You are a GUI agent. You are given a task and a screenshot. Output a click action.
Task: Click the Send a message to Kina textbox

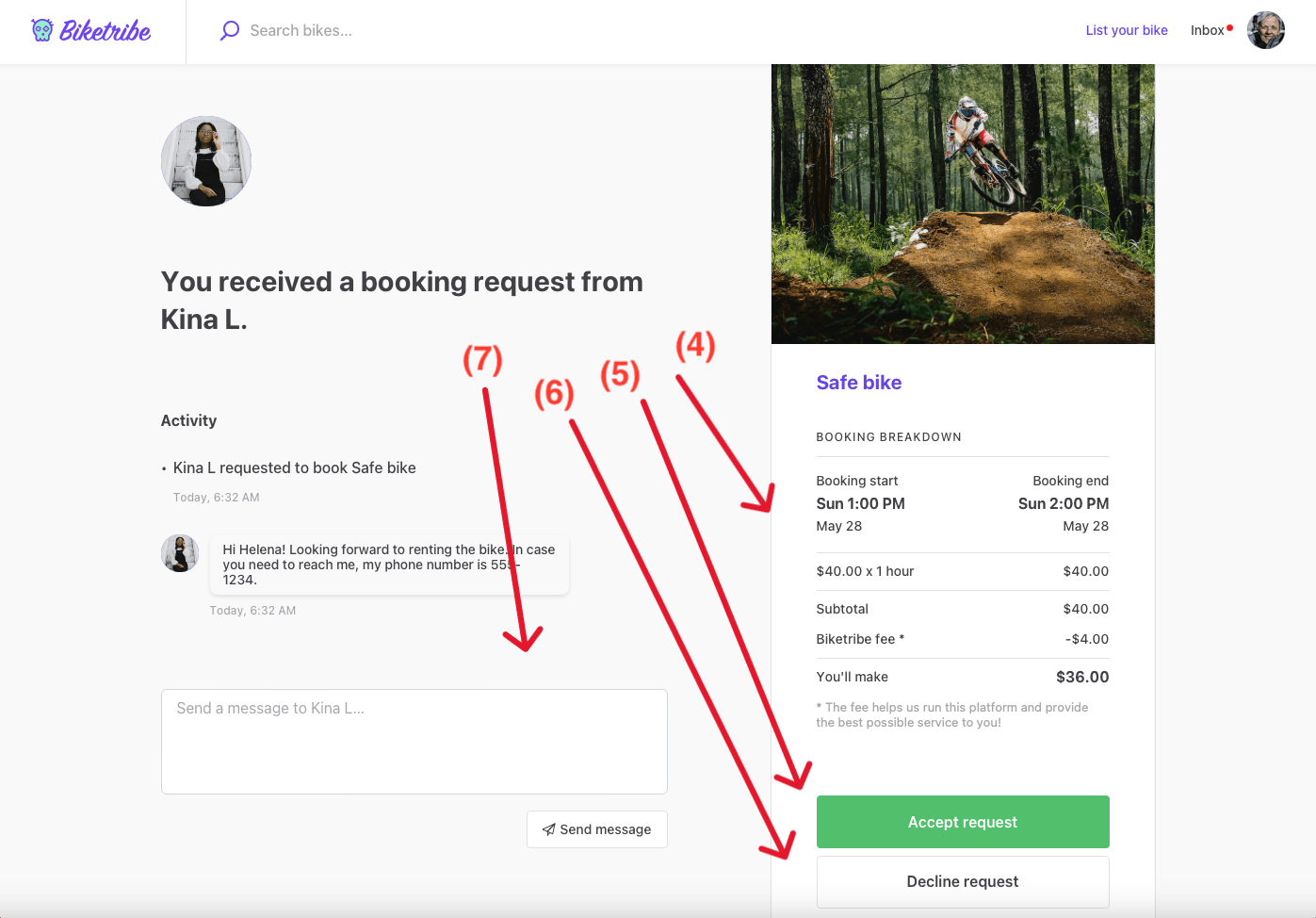414,741
